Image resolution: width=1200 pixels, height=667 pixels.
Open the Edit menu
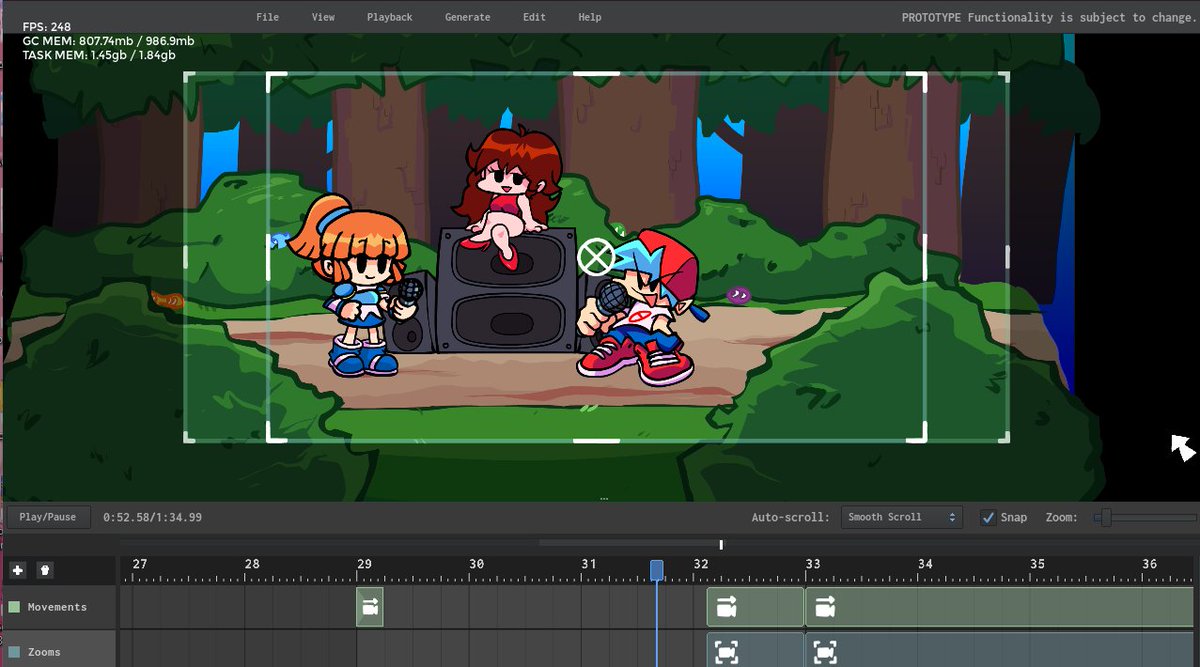pos(535,17)
